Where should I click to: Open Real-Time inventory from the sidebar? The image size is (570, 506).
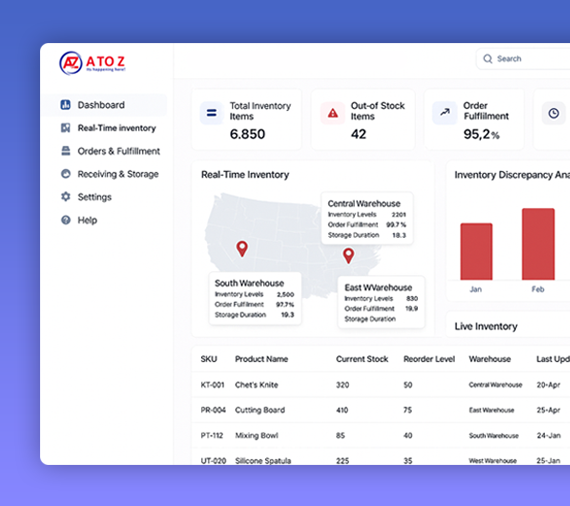tap(108, 128)
